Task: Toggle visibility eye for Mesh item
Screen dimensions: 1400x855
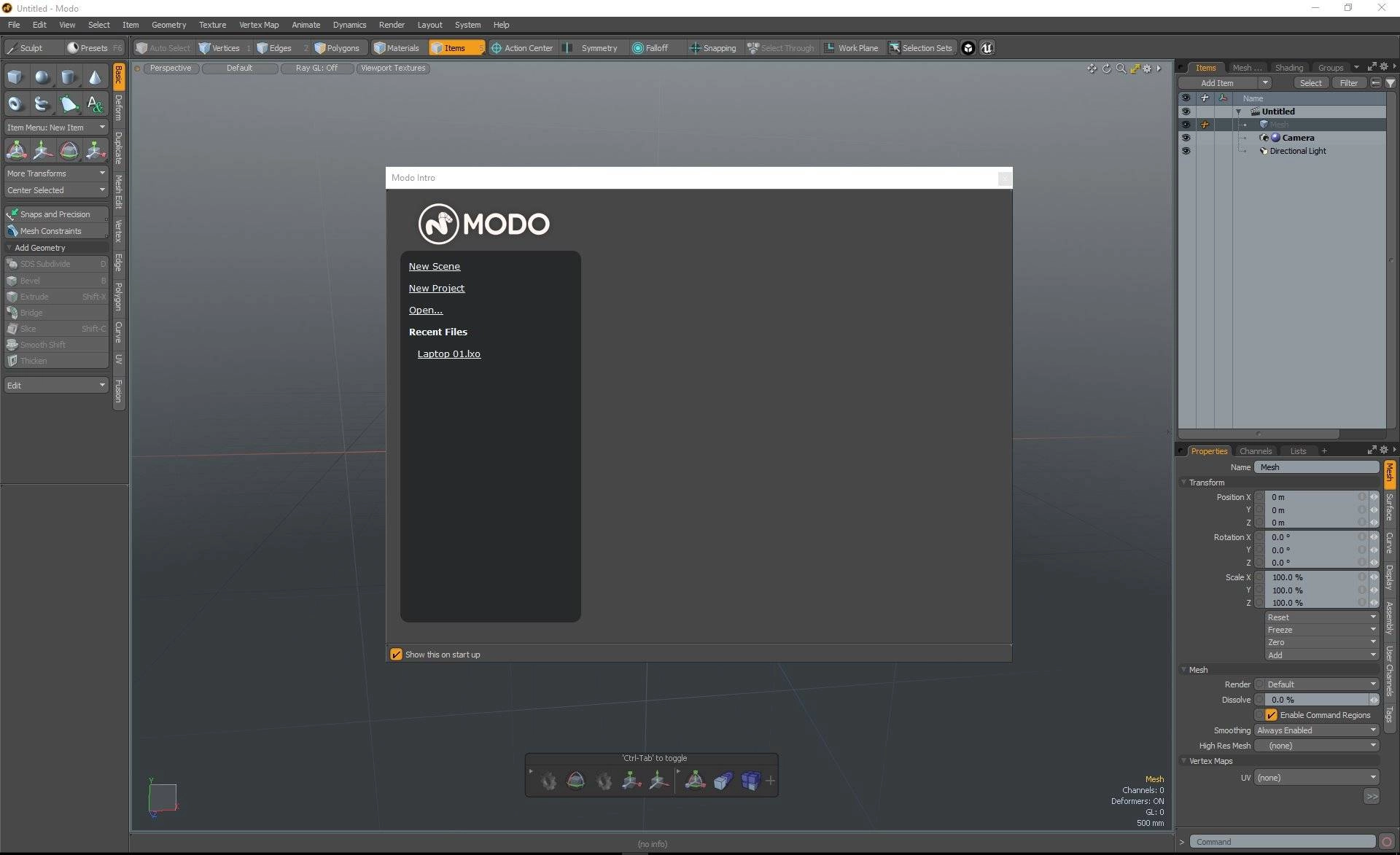Action: (1186, 125)
